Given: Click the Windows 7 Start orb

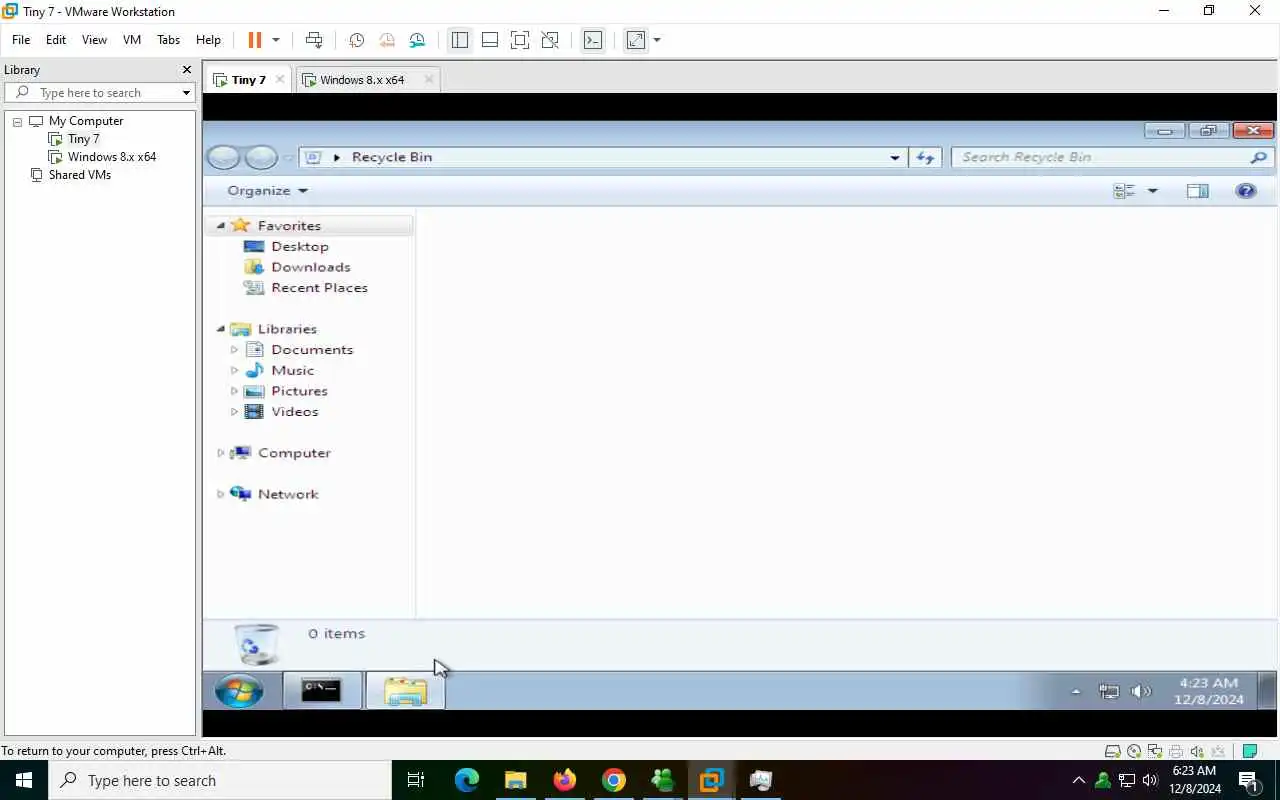Looking at the screenshot, I should click(239, 690).
